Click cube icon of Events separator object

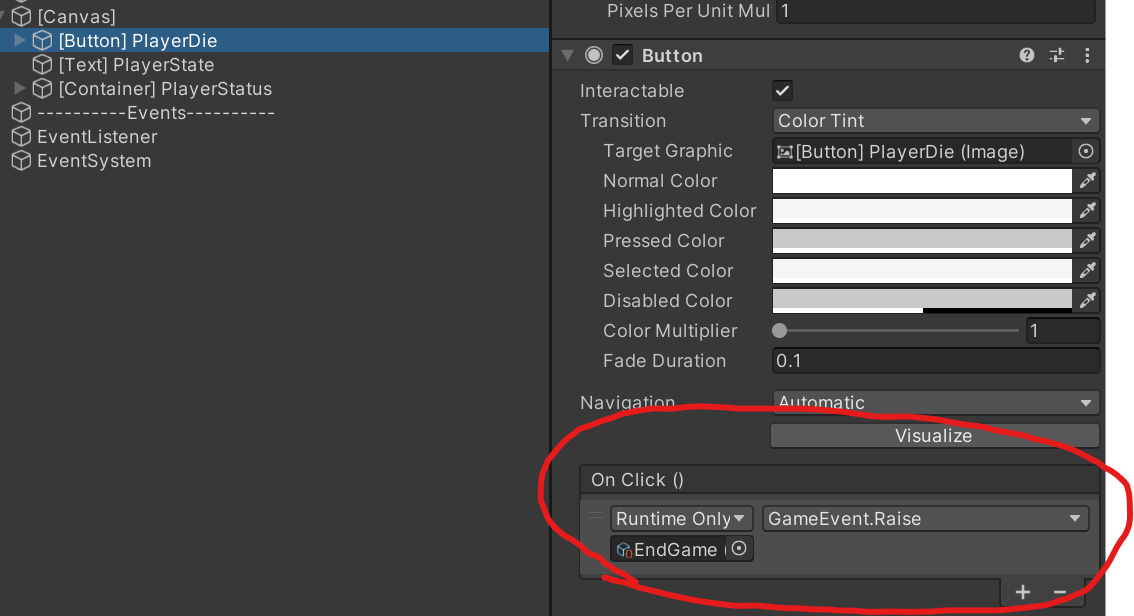22,112
